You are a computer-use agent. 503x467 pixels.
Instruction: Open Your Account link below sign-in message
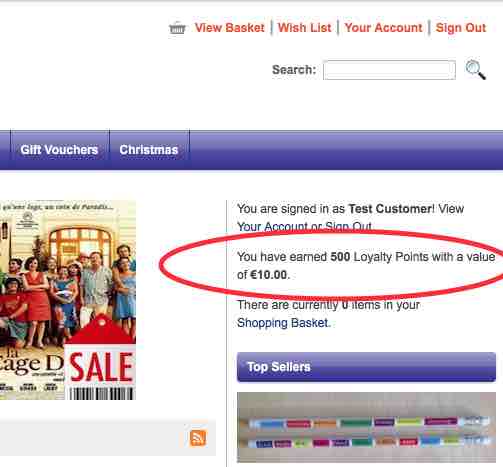[x=272, y=227]
